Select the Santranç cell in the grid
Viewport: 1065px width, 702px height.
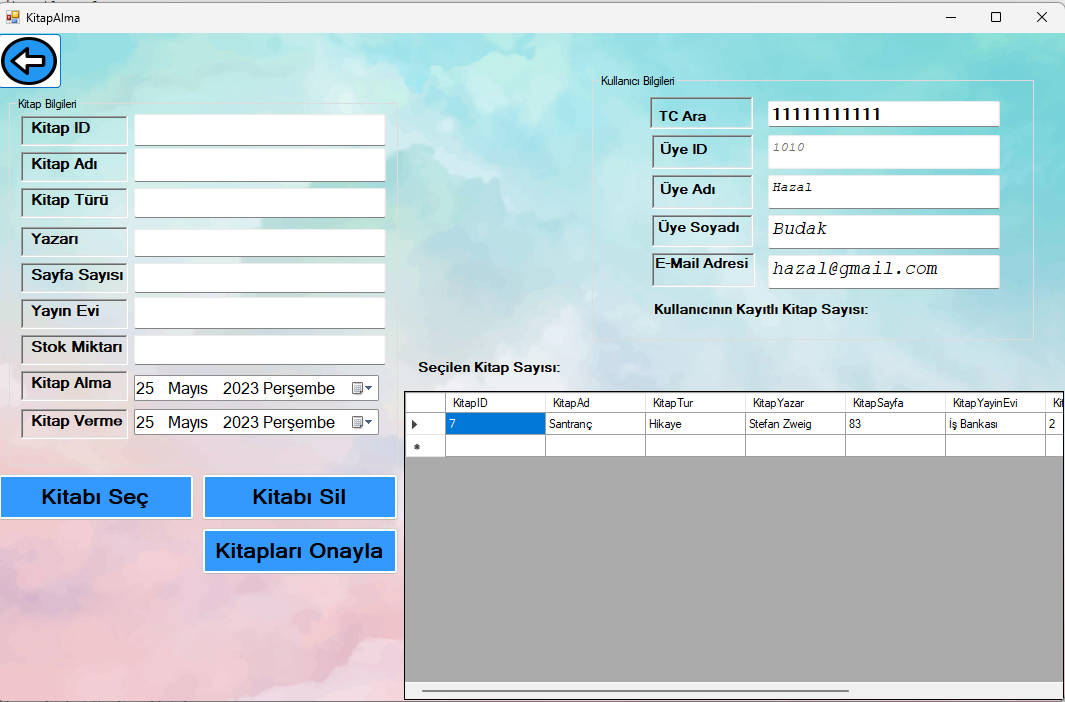click(595, 423)
